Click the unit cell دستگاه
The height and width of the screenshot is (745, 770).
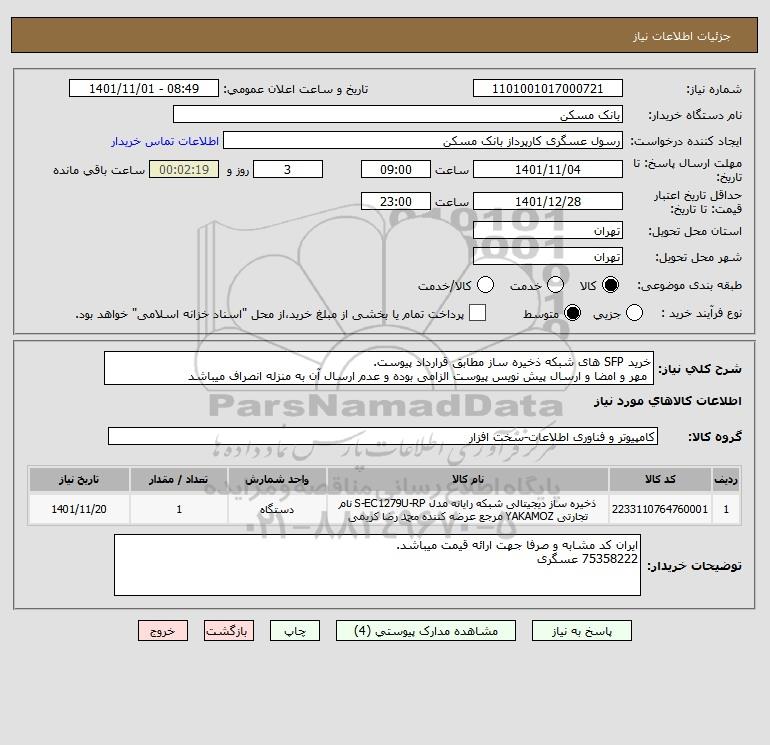277,509
